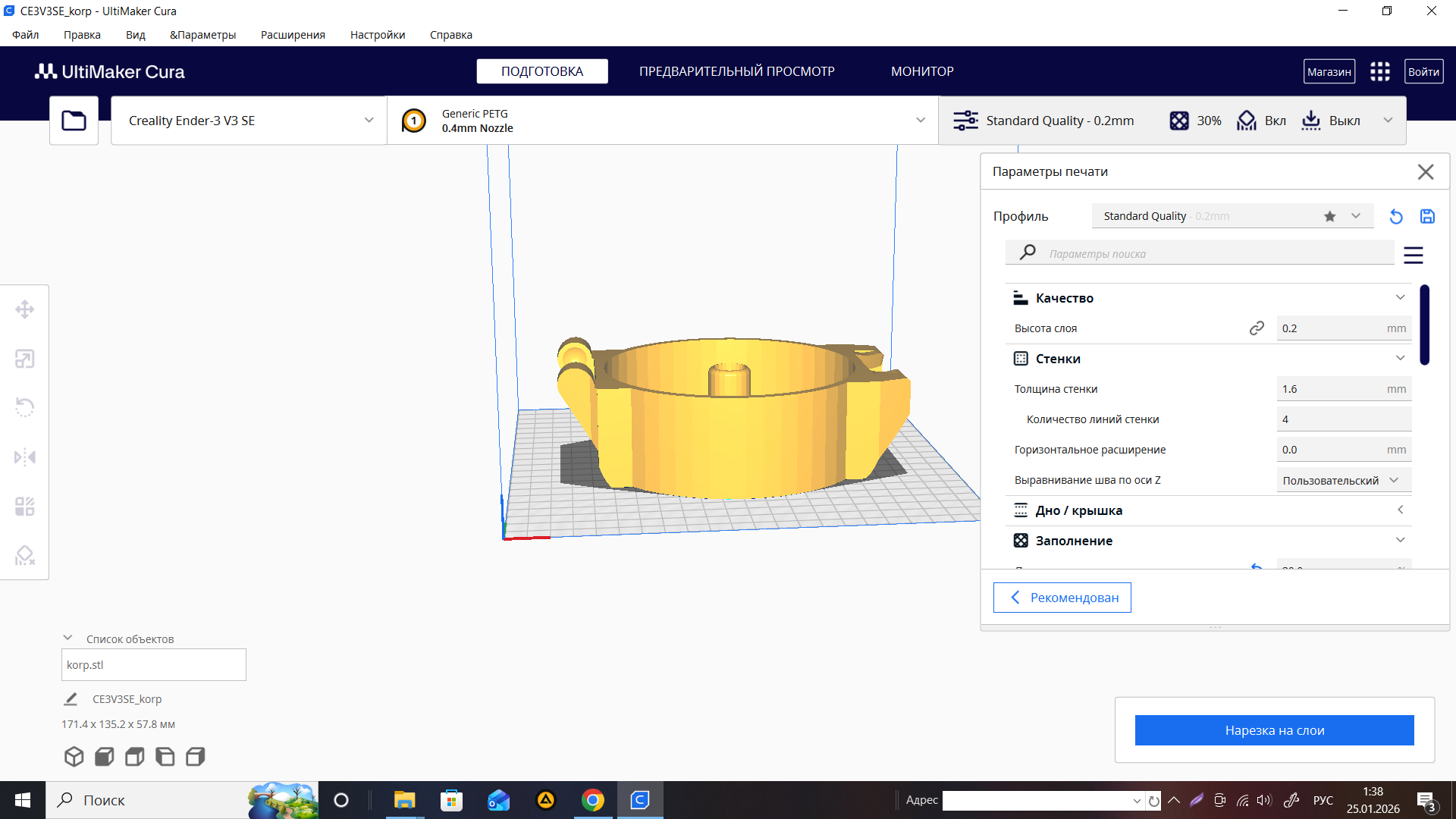Select the Move tool in left toolbar
Screen dimensions: 1456x819
click(25, 309)
